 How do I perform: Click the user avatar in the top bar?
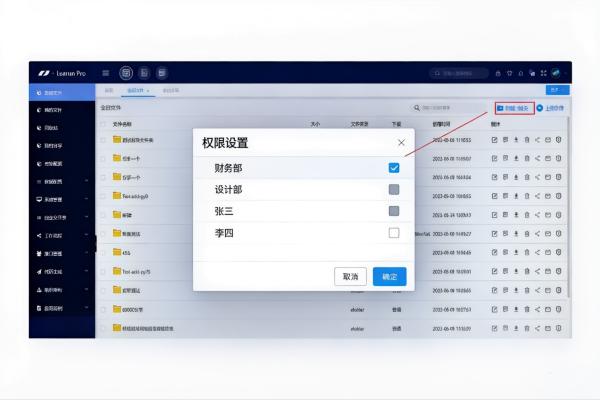pos(556,73)
